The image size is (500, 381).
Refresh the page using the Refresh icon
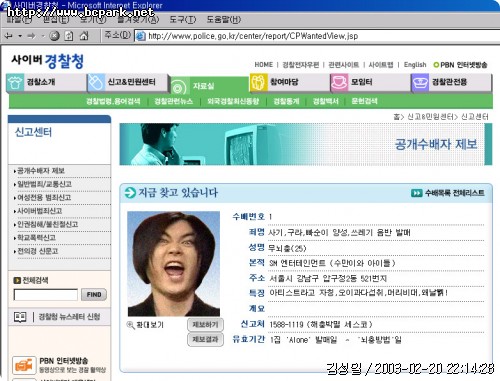click(69, 36)
